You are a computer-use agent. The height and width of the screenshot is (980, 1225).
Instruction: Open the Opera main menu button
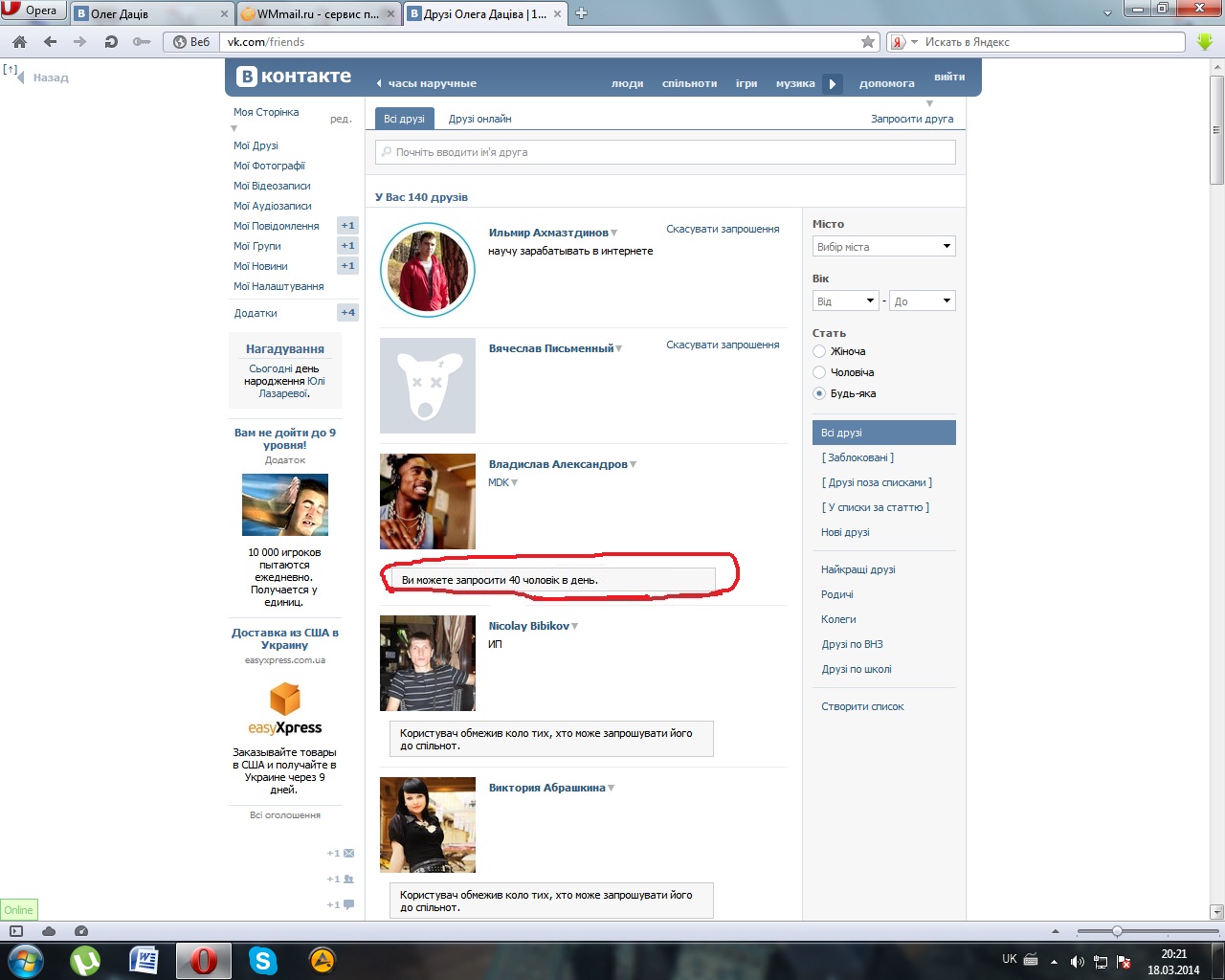pos(33,11)
